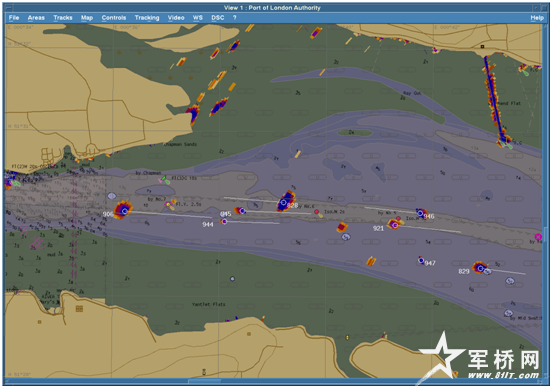
Task: Open the File menu
Action: (14, 18)
